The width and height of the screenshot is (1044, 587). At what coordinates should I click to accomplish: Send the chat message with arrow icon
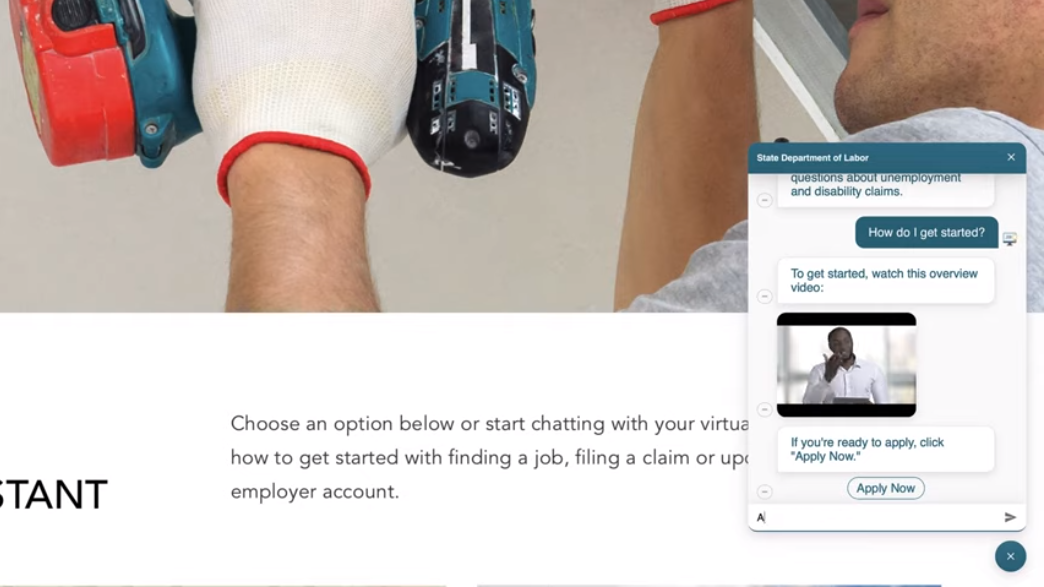(1010, 517)
